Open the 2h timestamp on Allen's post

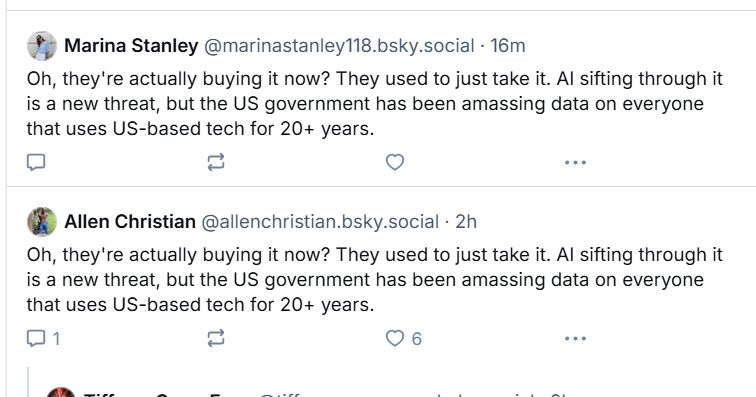pyautogui.click(x=466, y=222)
